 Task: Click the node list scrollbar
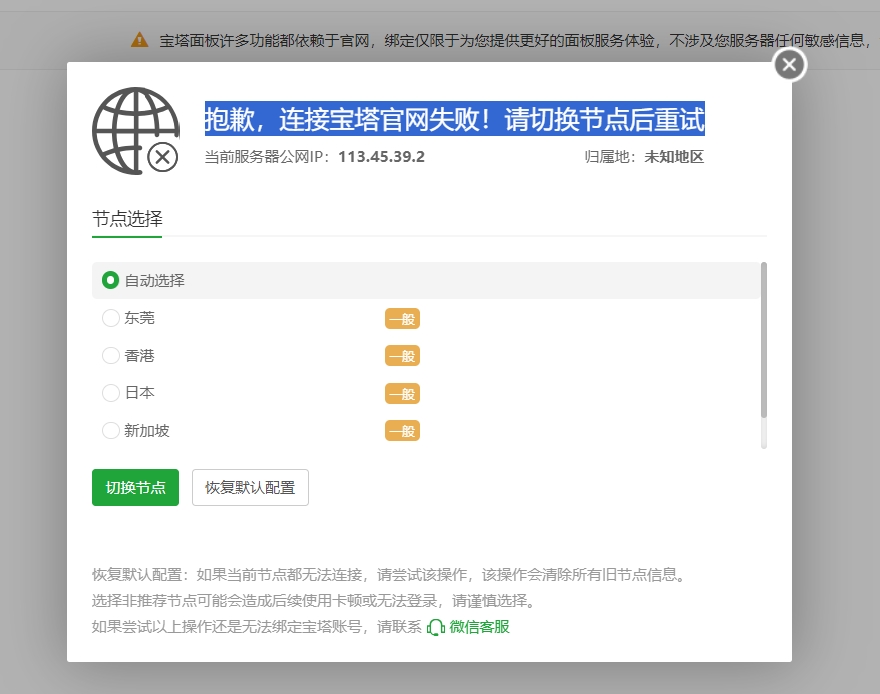pyautogui.click(x=763, y=340)
